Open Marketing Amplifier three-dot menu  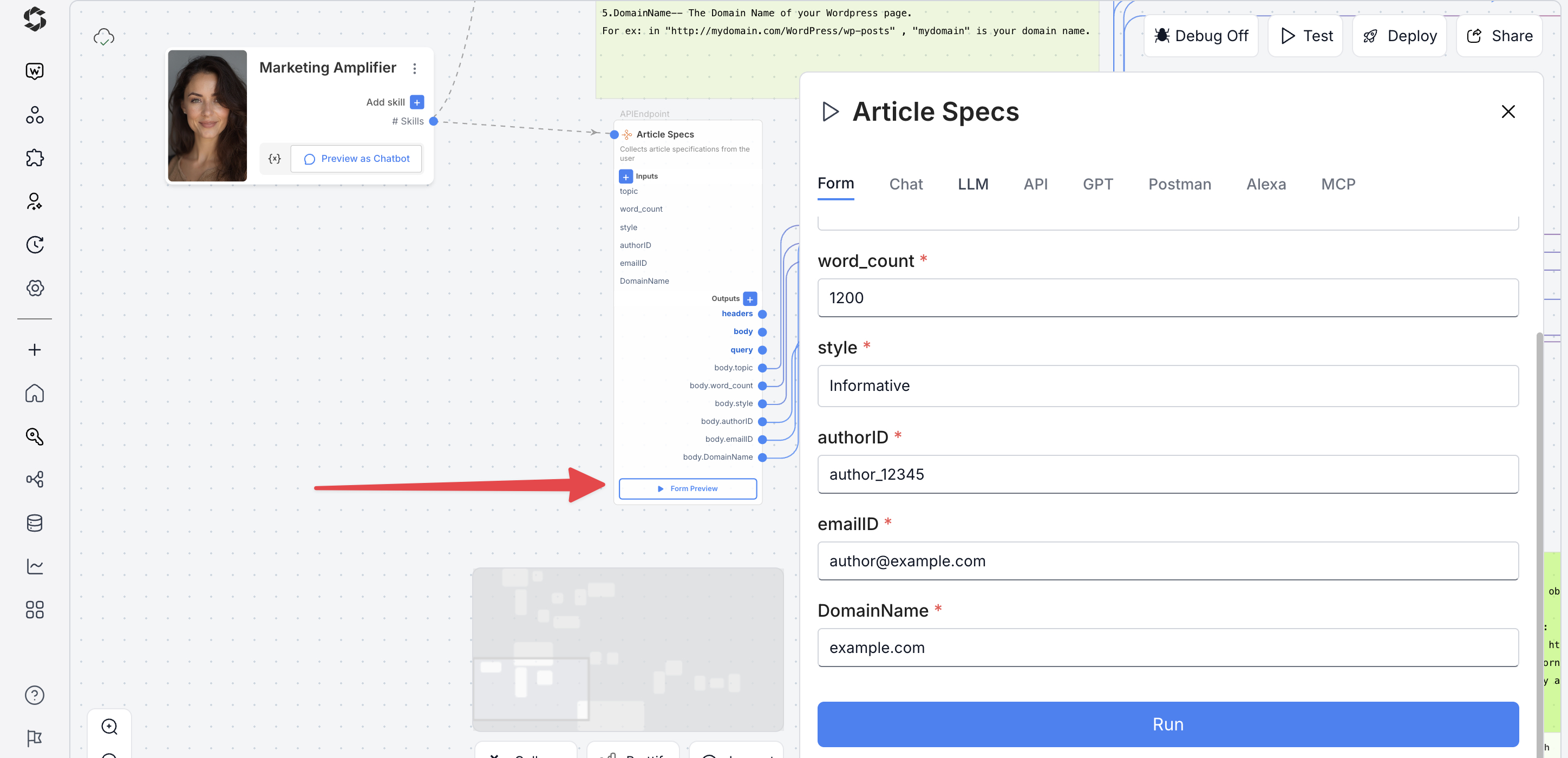click(x=415, y=69)
